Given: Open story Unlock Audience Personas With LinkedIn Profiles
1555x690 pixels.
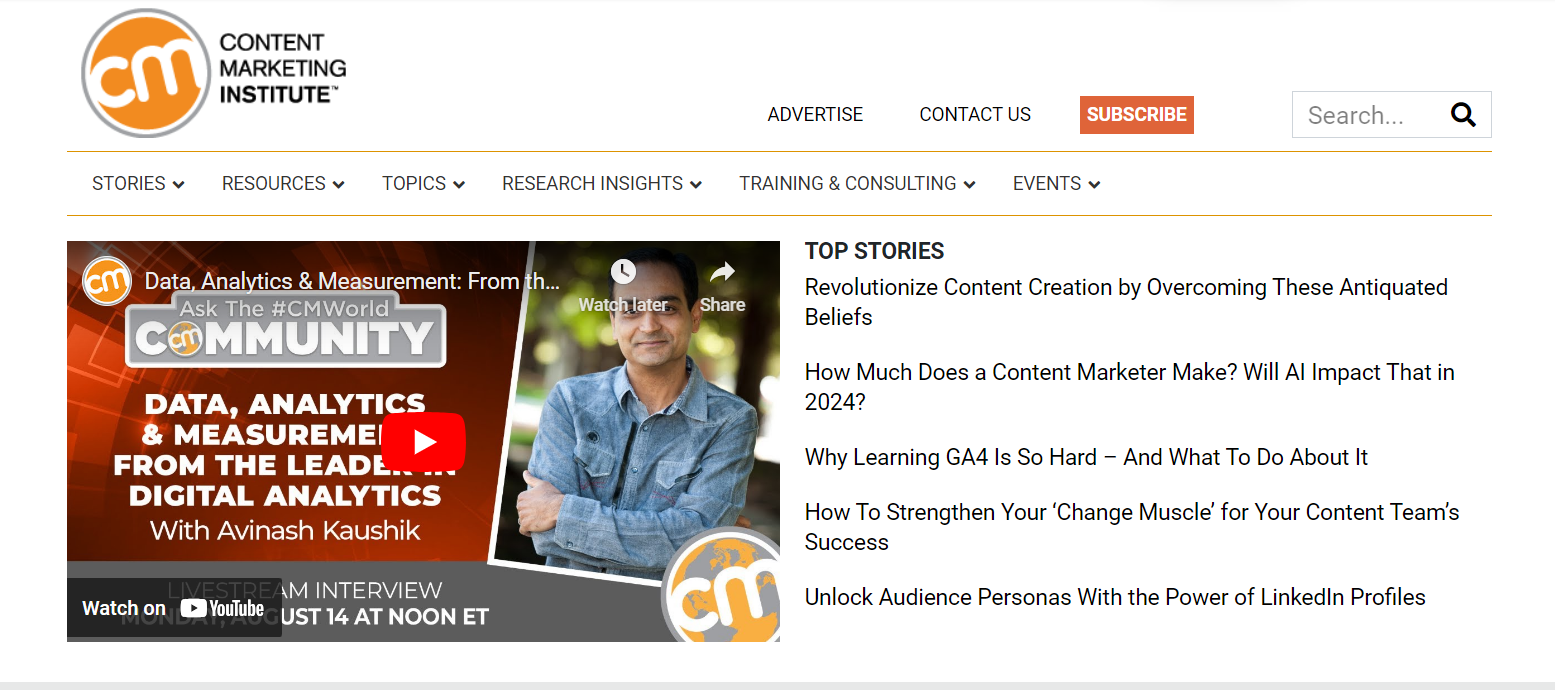Looking at the screenshot, I should point(1115,598).
